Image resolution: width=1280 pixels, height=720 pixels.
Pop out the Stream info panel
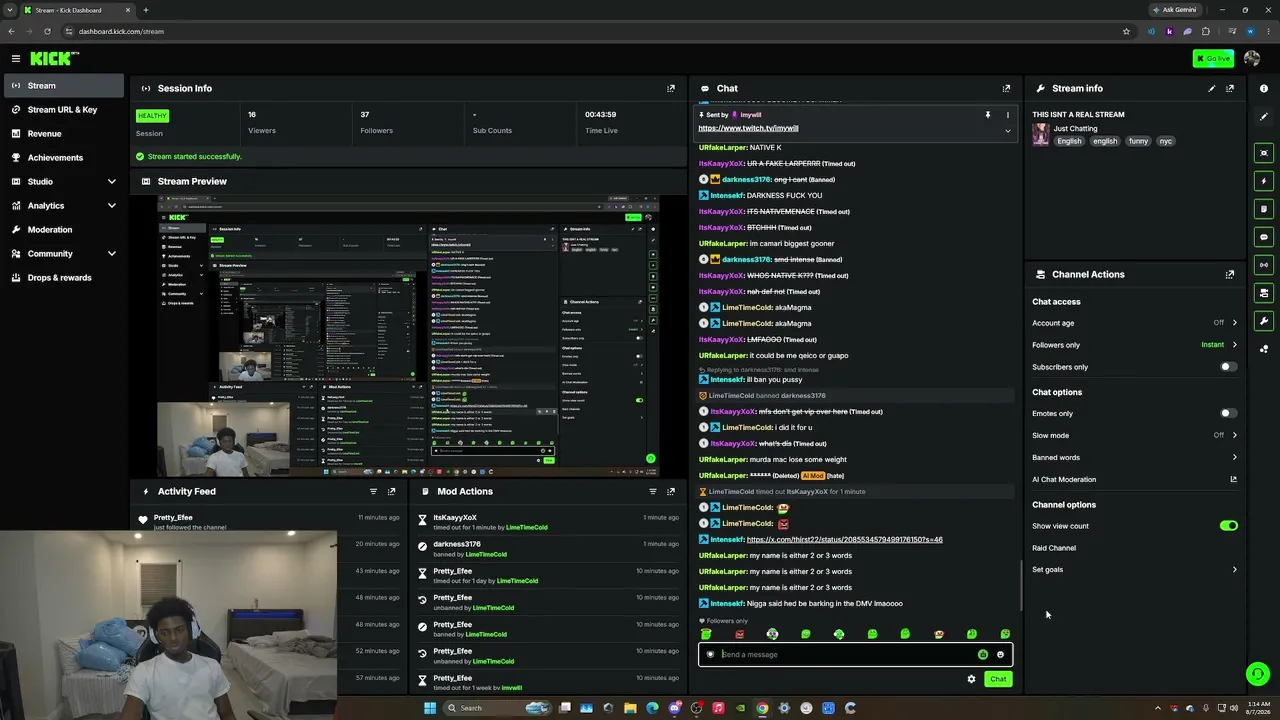(1230, 88)
